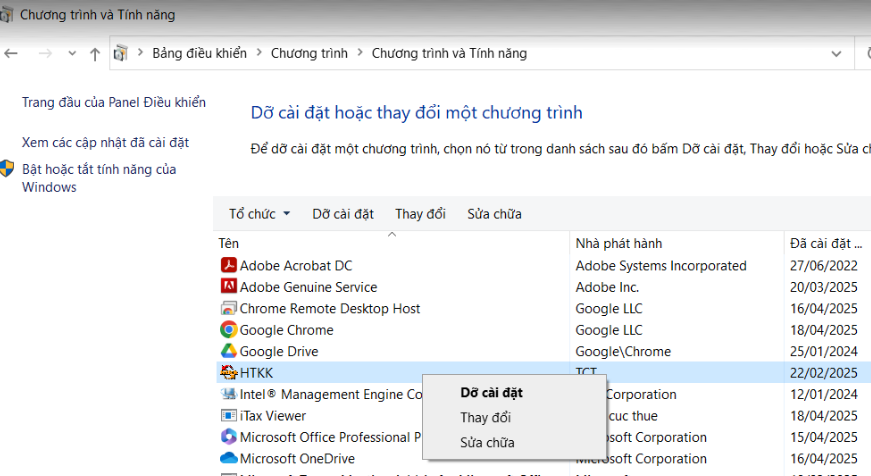Sort by Nhà phát hành column header
The height and width of the screenshot is (476, 871).
point(619,243)
